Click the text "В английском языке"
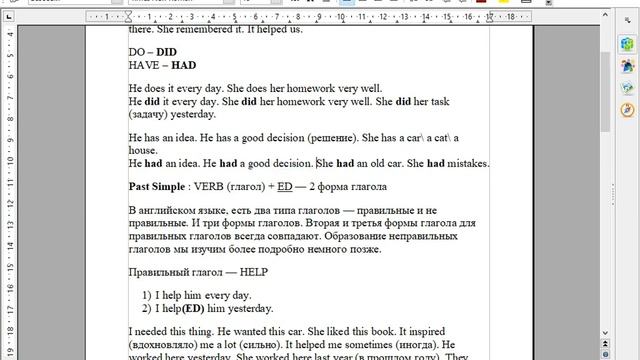The width and height of the screenshot is (640, 360). tap(178, 211)
